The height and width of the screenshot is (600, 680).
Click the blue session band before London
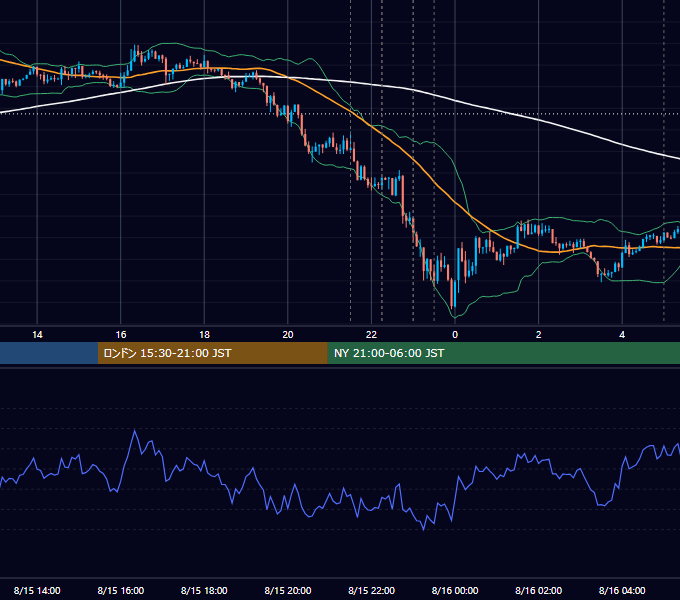pyautogui.click(x=49, y=353)
